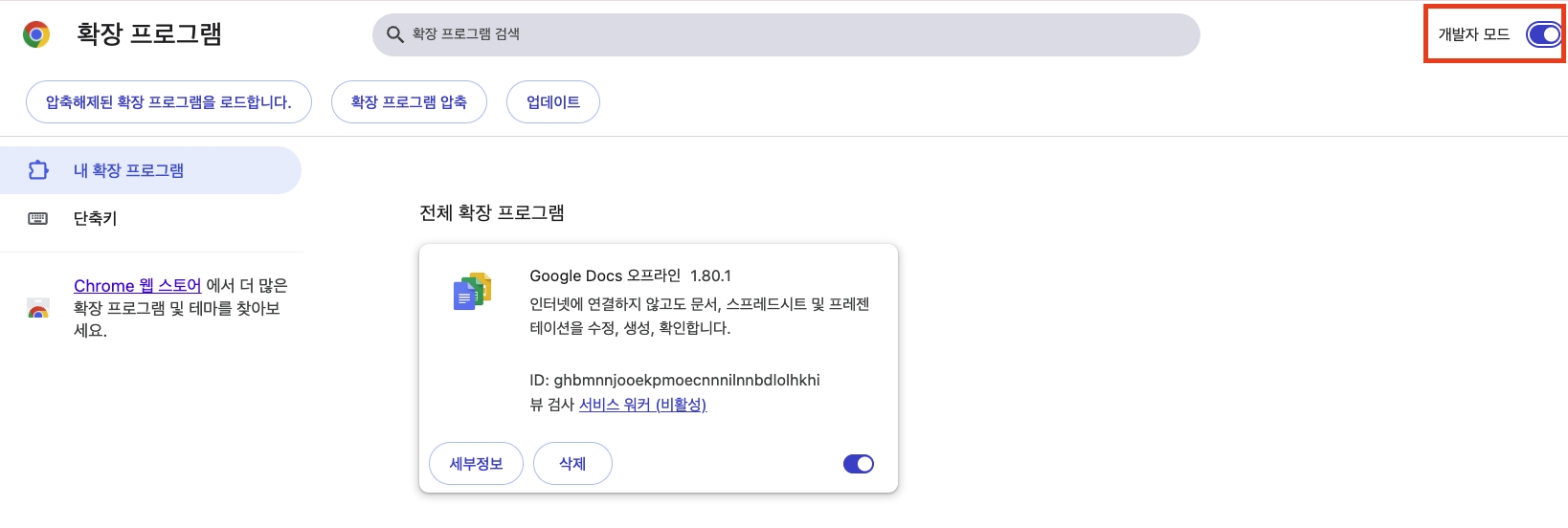Viewport: 1568px width, 528px height.
Task: Open the 단축키 section
Action: coord(150,218)
